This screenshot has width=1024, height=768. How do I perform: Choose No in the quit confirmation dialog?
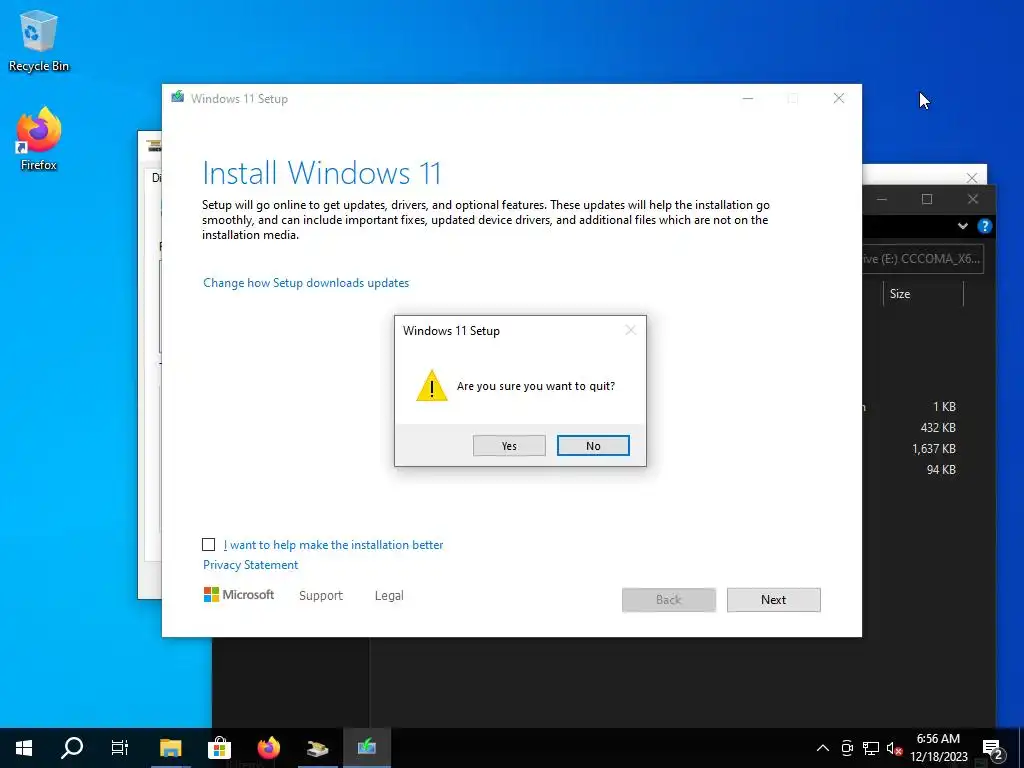click(x=593, y=445)
